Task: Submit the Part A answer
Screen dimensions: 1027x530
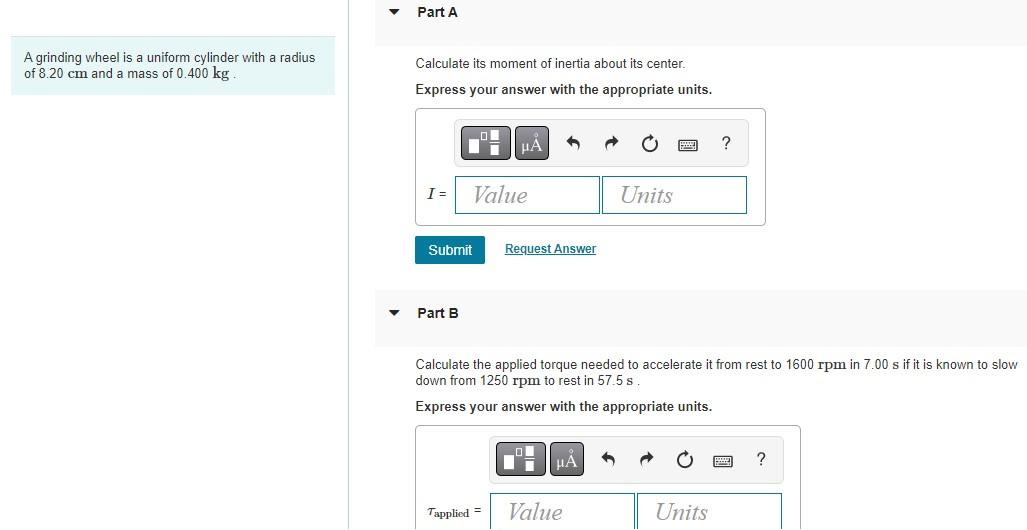Action: 450,250
